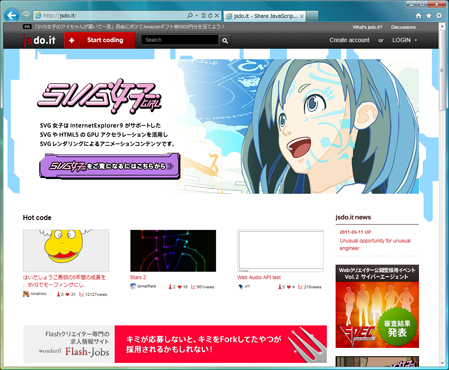Open the Web Audio API test title link
Screen dimensions: 449x370
pos(259,277)
